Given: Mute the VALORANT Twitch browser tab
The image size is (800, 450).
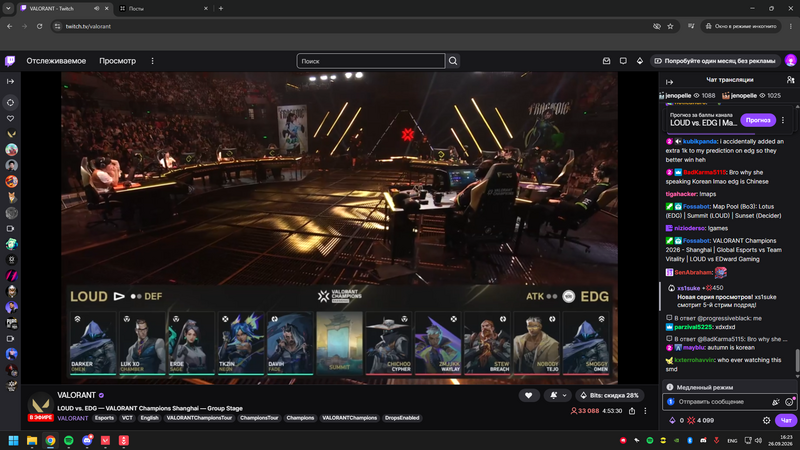Looking at the screenshot, I should pyautogui.click(x=96, y=9).
